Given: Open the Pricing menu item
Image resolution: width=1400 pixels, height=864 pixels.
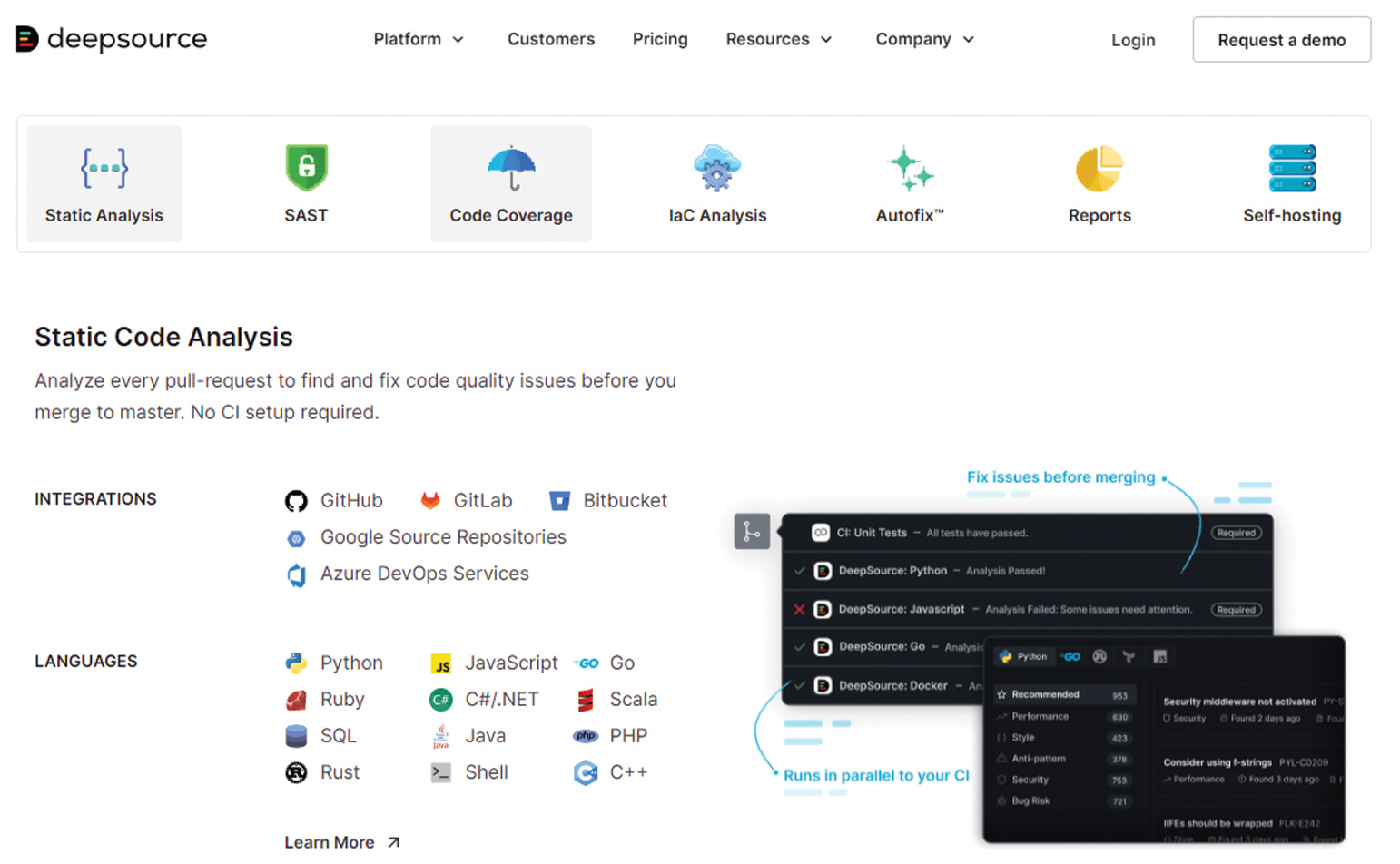Looking at the screenshot, I should 660,39.
